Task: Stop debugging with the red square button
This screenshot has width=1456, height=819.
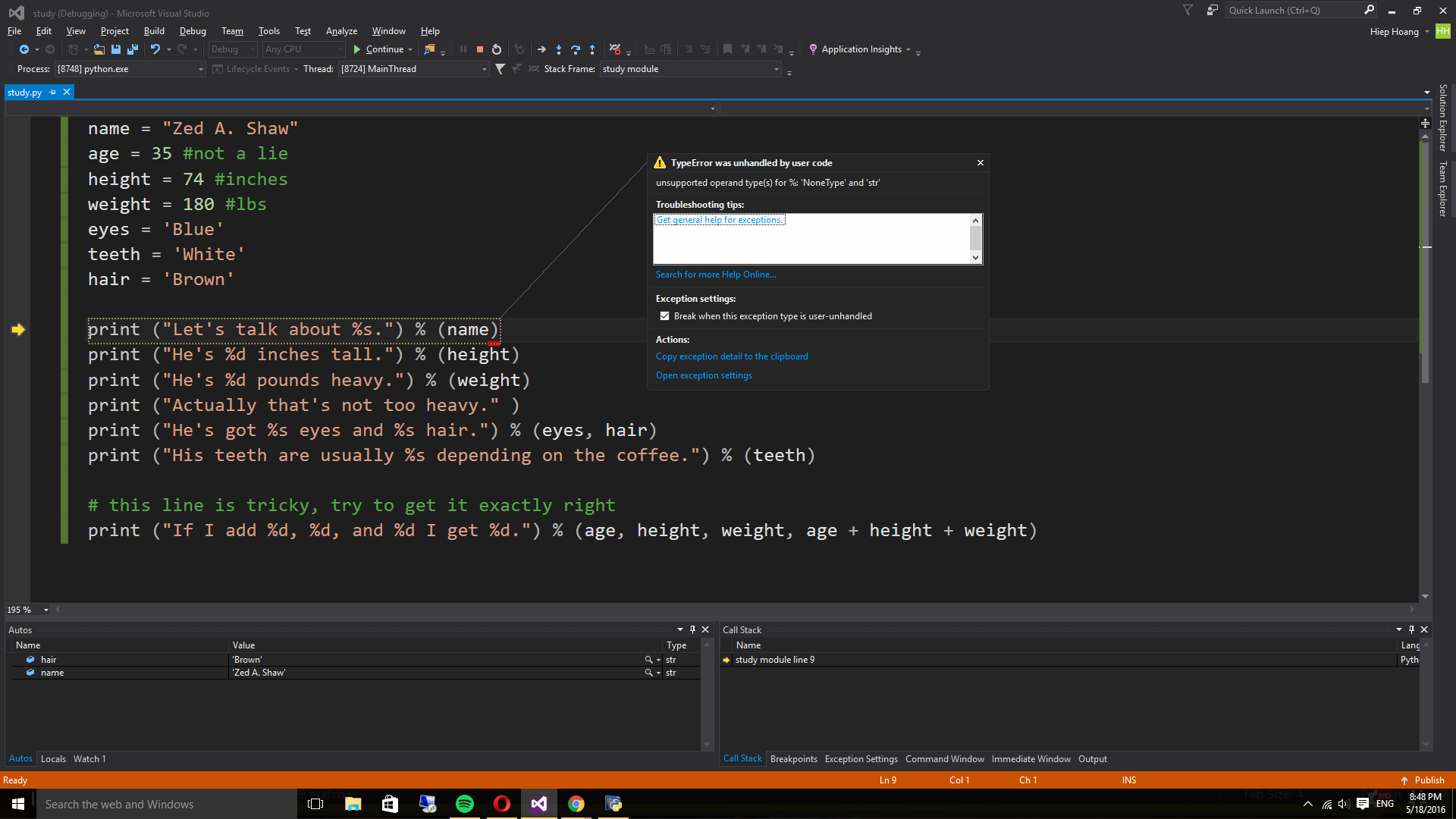Action: click(x=480, y=49)
